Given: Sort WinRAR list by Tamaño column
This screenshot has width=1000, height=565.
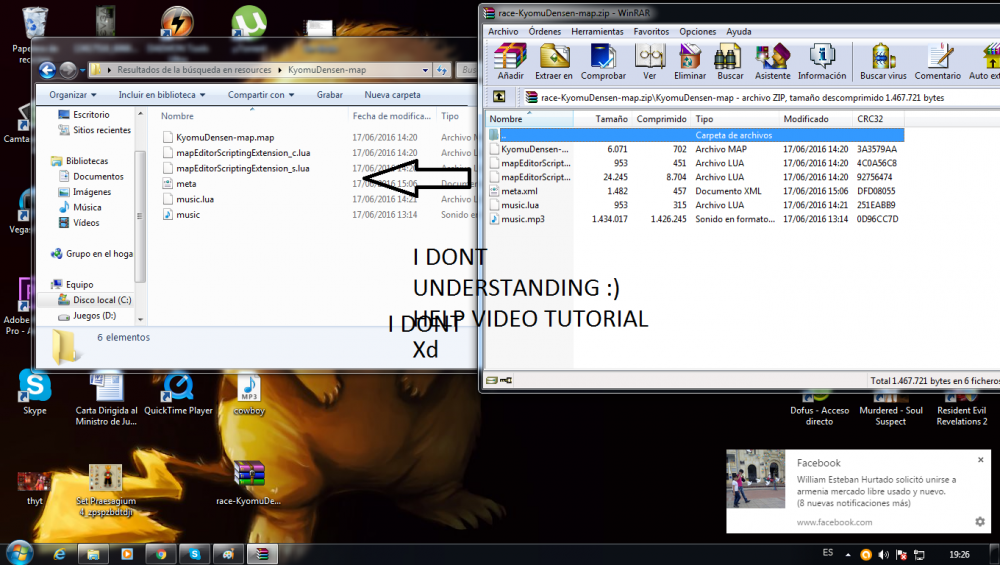Looking at the screenshot, I should 611,119.
